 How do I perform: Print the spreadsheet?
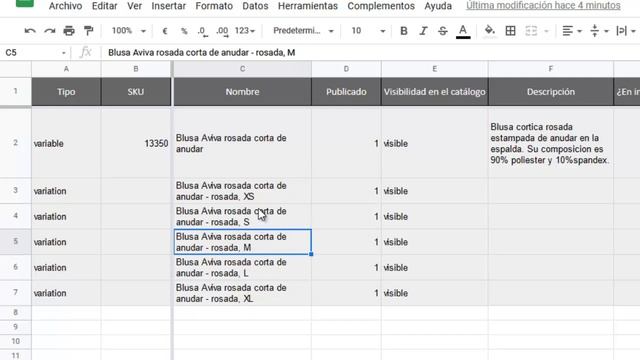pos(69,31)
